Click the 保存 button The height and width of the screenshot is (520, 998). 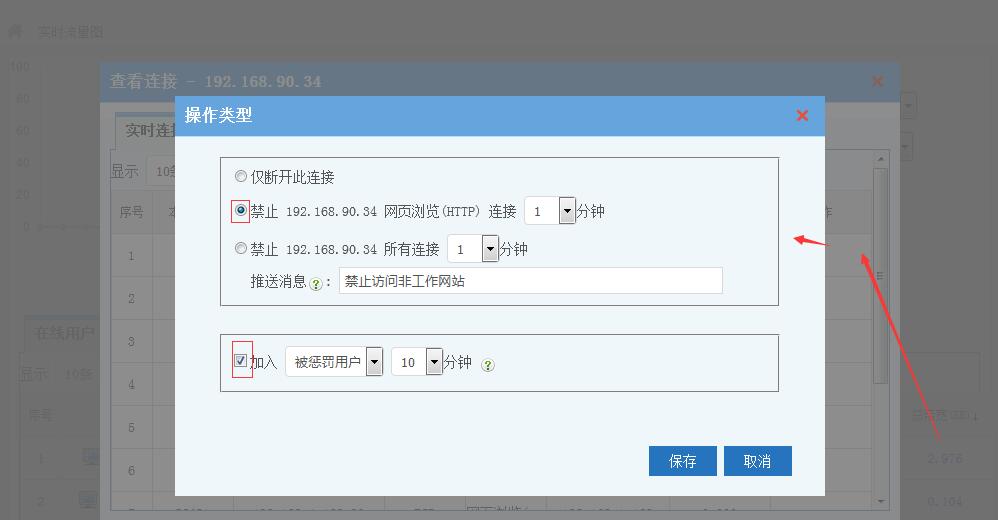682,461
